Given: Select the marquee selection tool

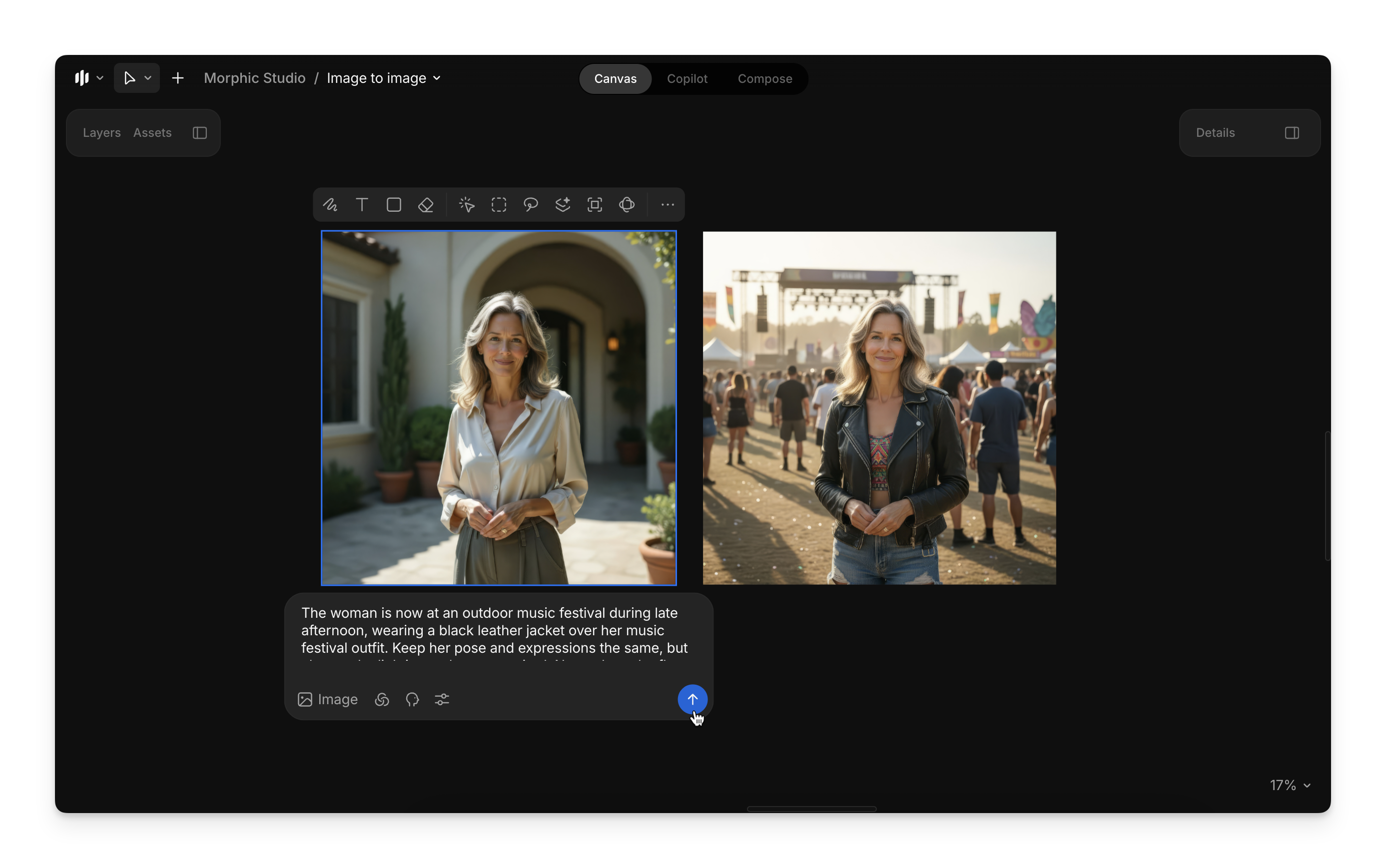Looking at the screenshot, I should click(x=499, y=205).
